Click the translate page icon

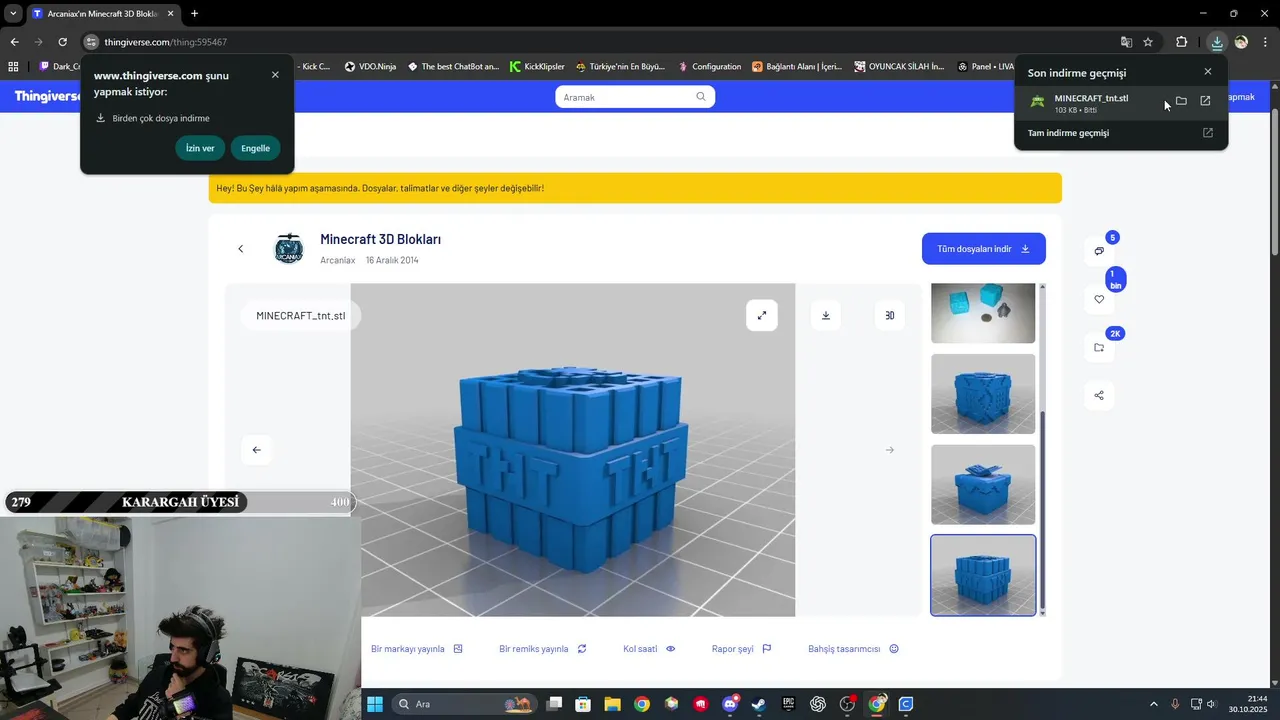(x=1127, y=42)
